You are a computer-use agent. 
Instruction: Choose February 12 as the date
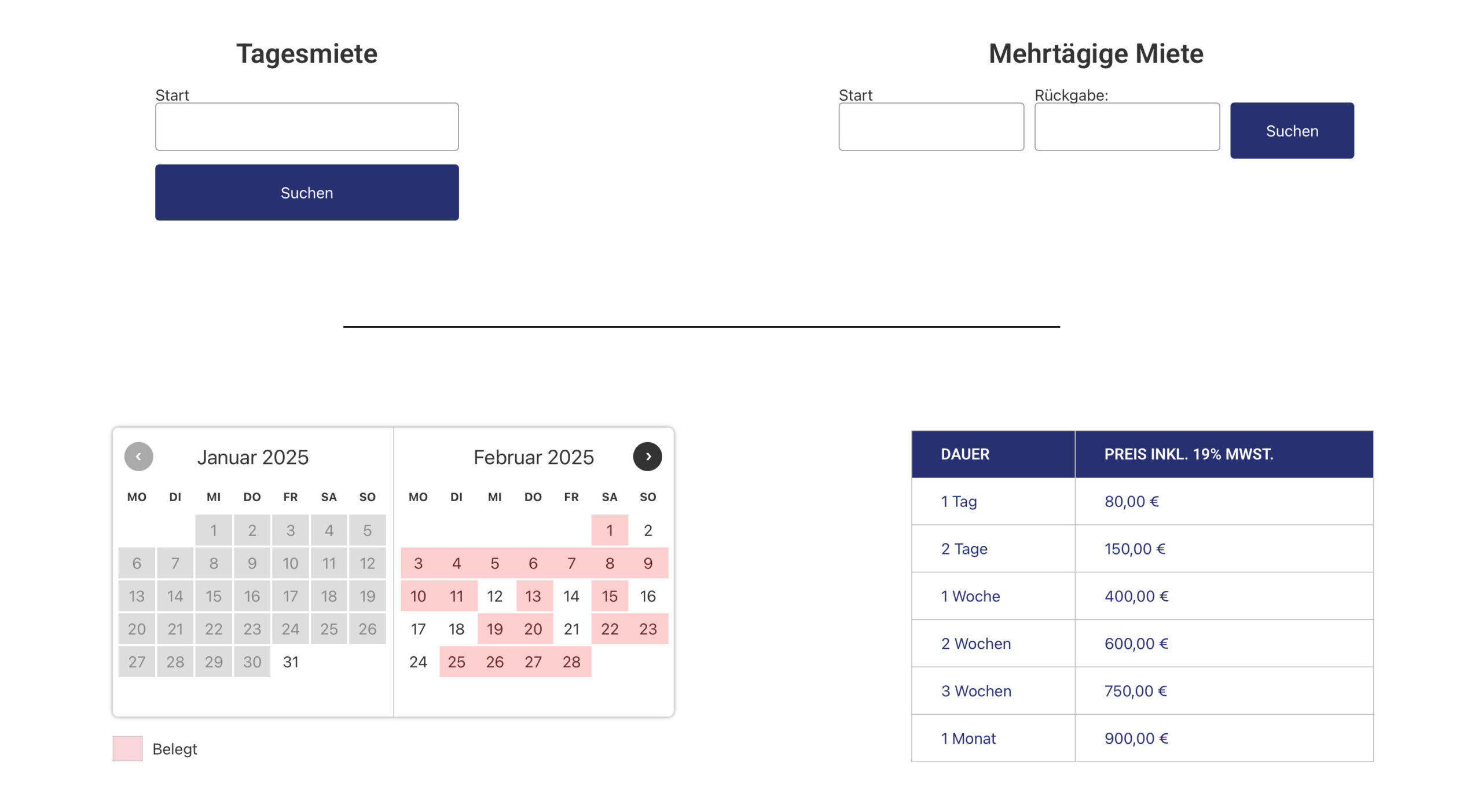(494, 596)
